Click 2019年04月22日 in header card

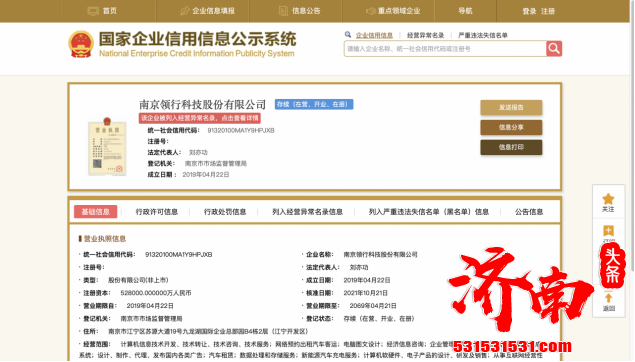(x=206, y=175)
